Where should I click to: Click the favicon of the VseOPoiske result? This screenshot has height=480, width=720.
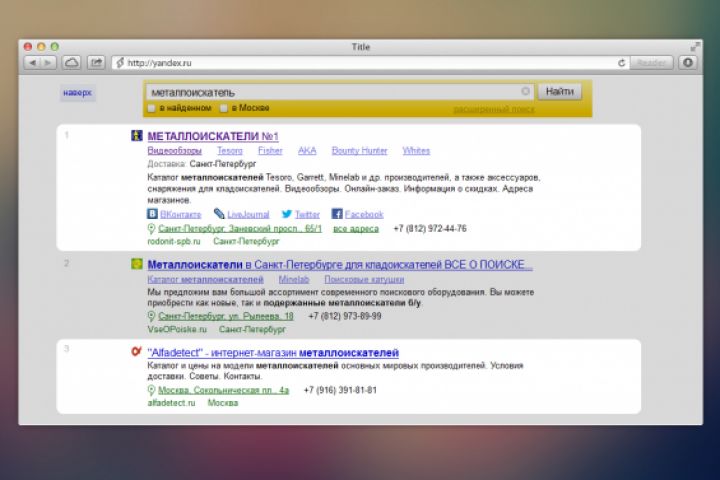tap(137, 264)
